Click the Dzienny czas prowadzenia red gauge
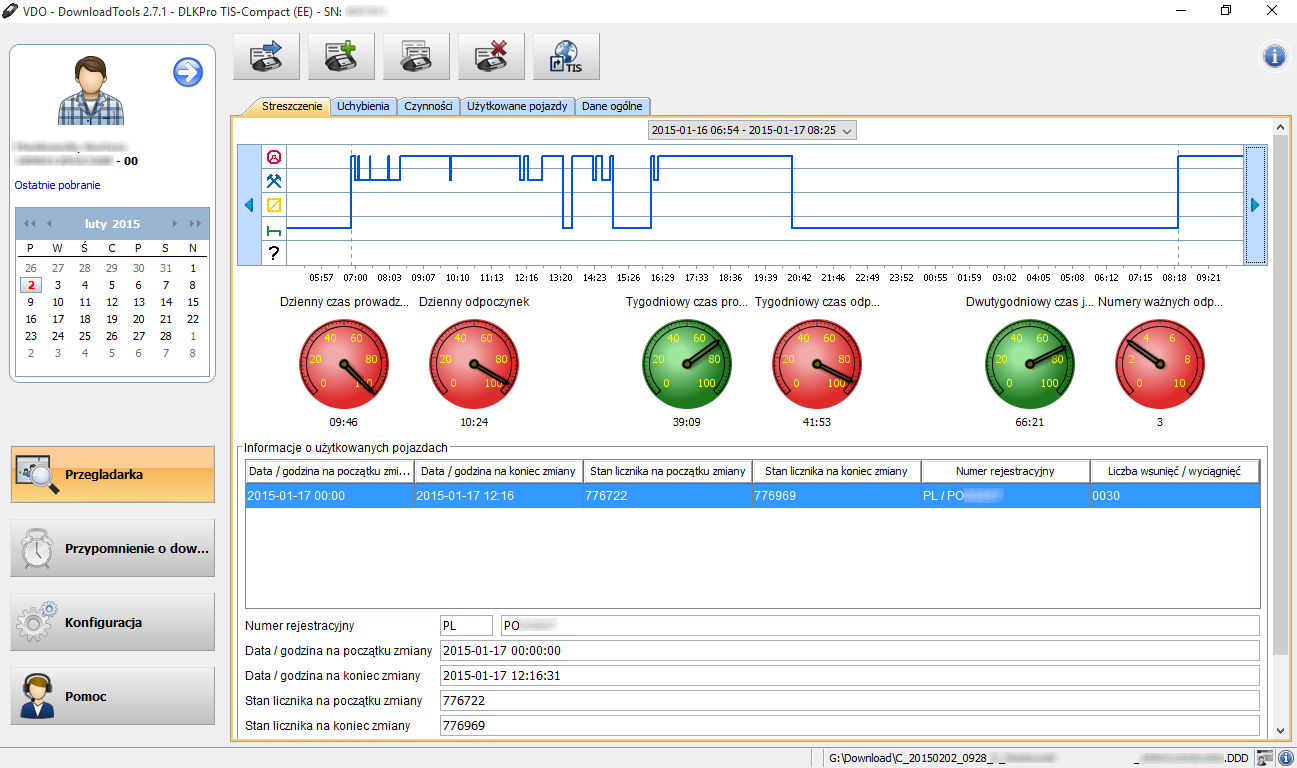This screenshot has height=768, width=1297. [x=344, y=363]
